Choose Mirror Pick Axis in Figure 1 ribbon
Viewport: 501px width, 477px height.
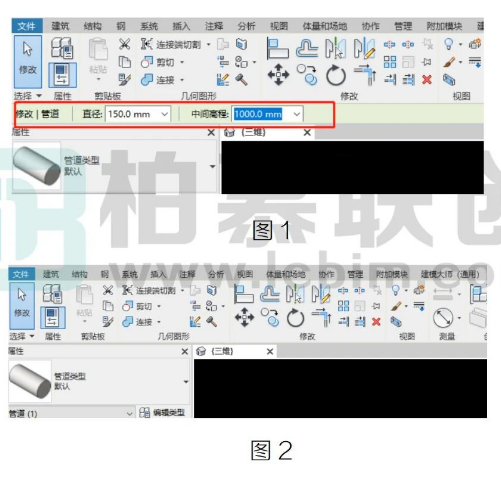(335, 49)
